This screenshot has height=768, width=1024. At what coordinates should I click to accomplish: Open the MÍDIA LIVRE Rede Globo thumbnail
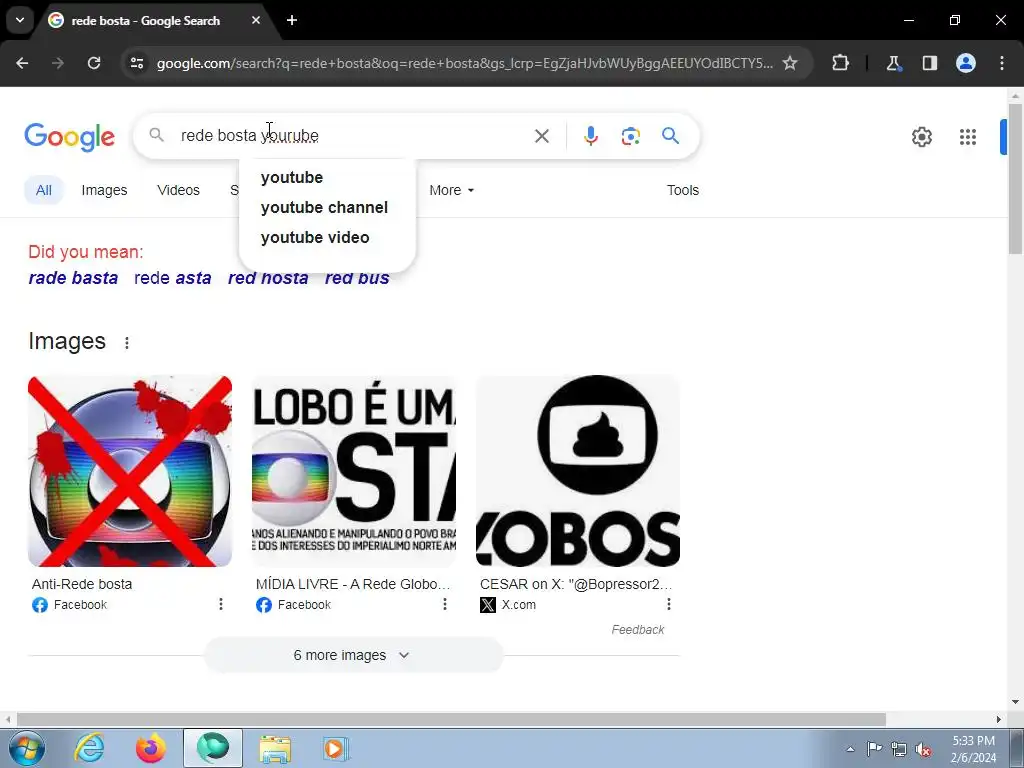354,471
